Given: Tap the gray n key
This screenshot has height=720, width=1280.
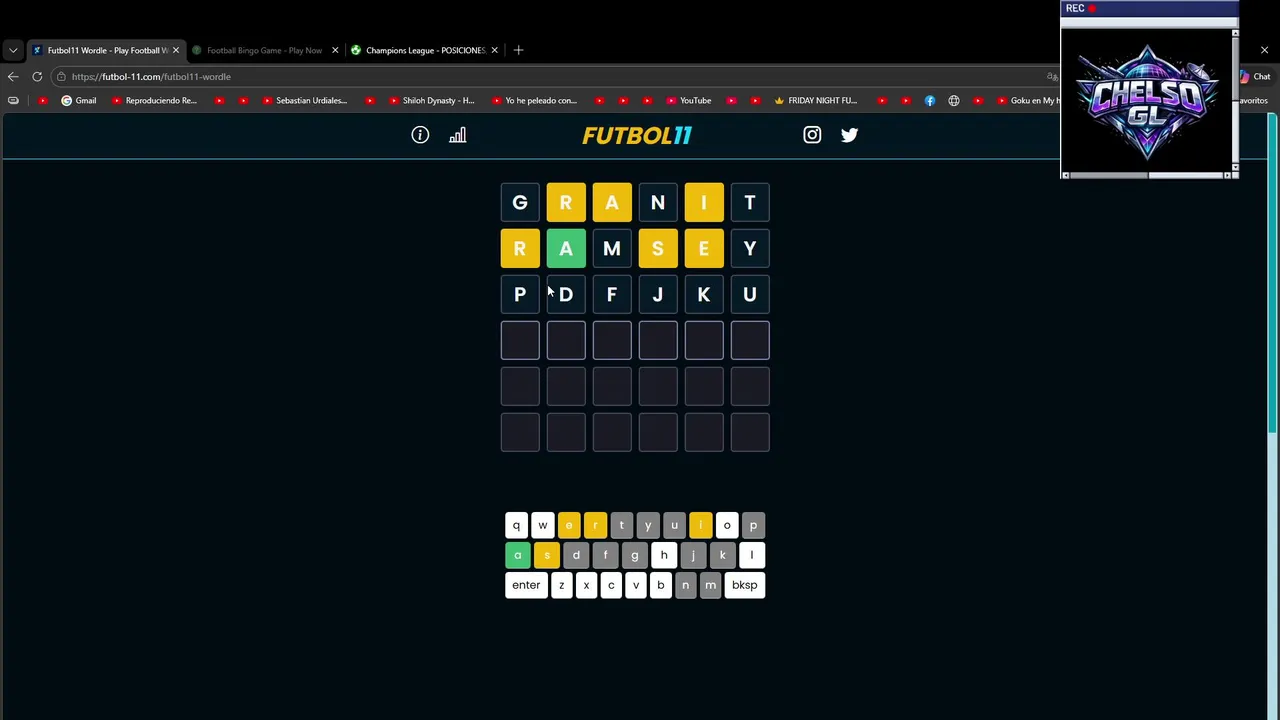Looking at the screenshot, I should tap(685, 585).
